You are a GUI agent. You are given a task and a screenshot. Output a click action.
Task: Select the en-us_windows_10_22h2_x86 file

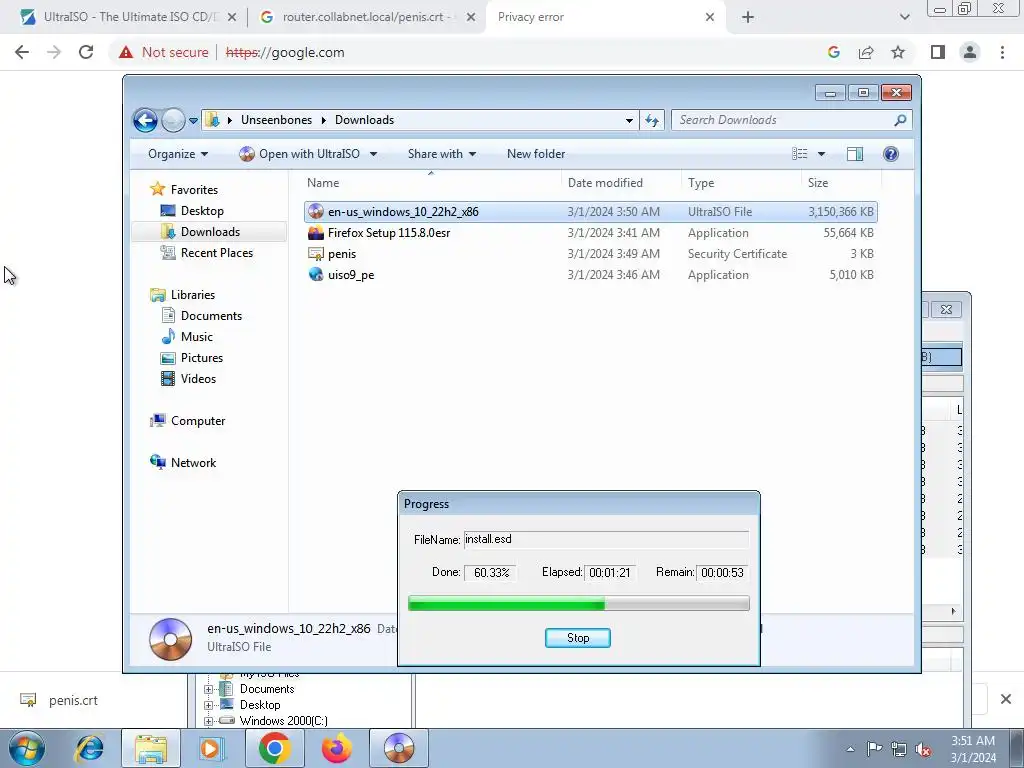pos(590,212)
